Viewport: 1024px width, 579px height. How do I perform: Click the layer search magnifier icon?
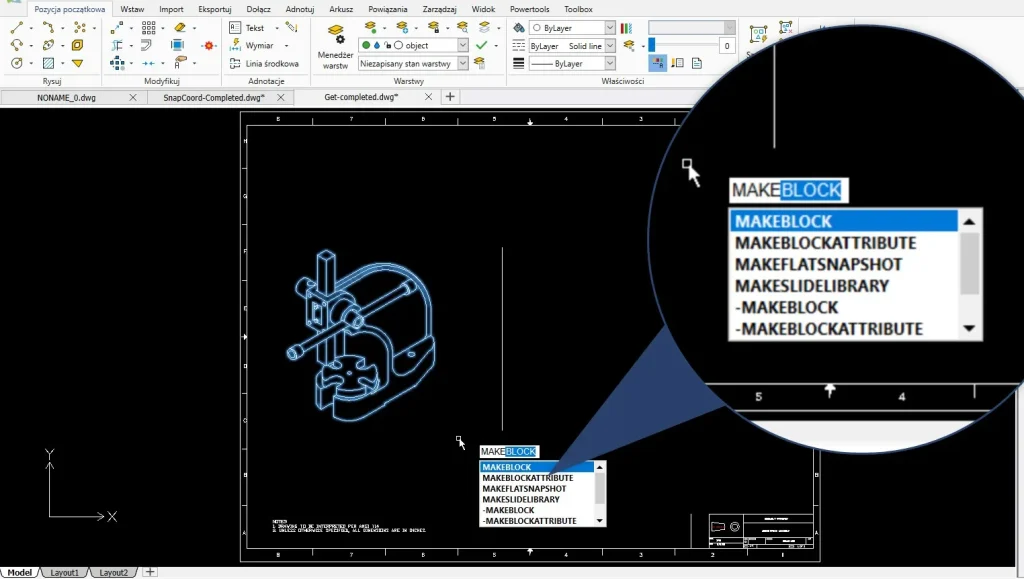(462, 27)
